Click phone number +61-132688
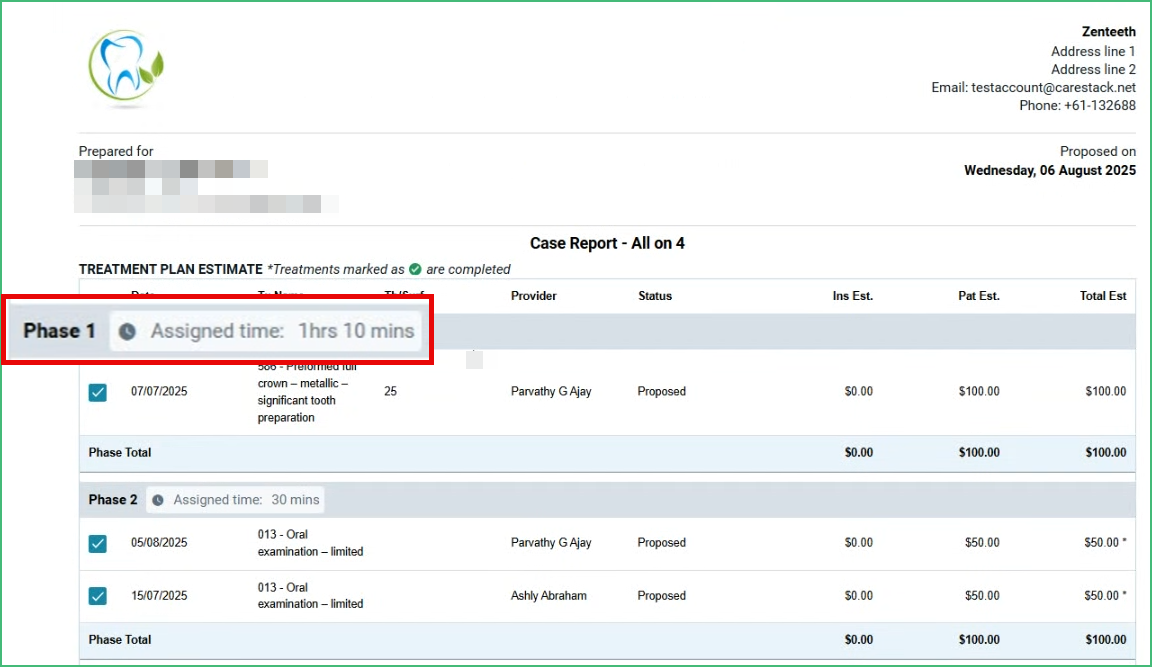 [1100, 106]
